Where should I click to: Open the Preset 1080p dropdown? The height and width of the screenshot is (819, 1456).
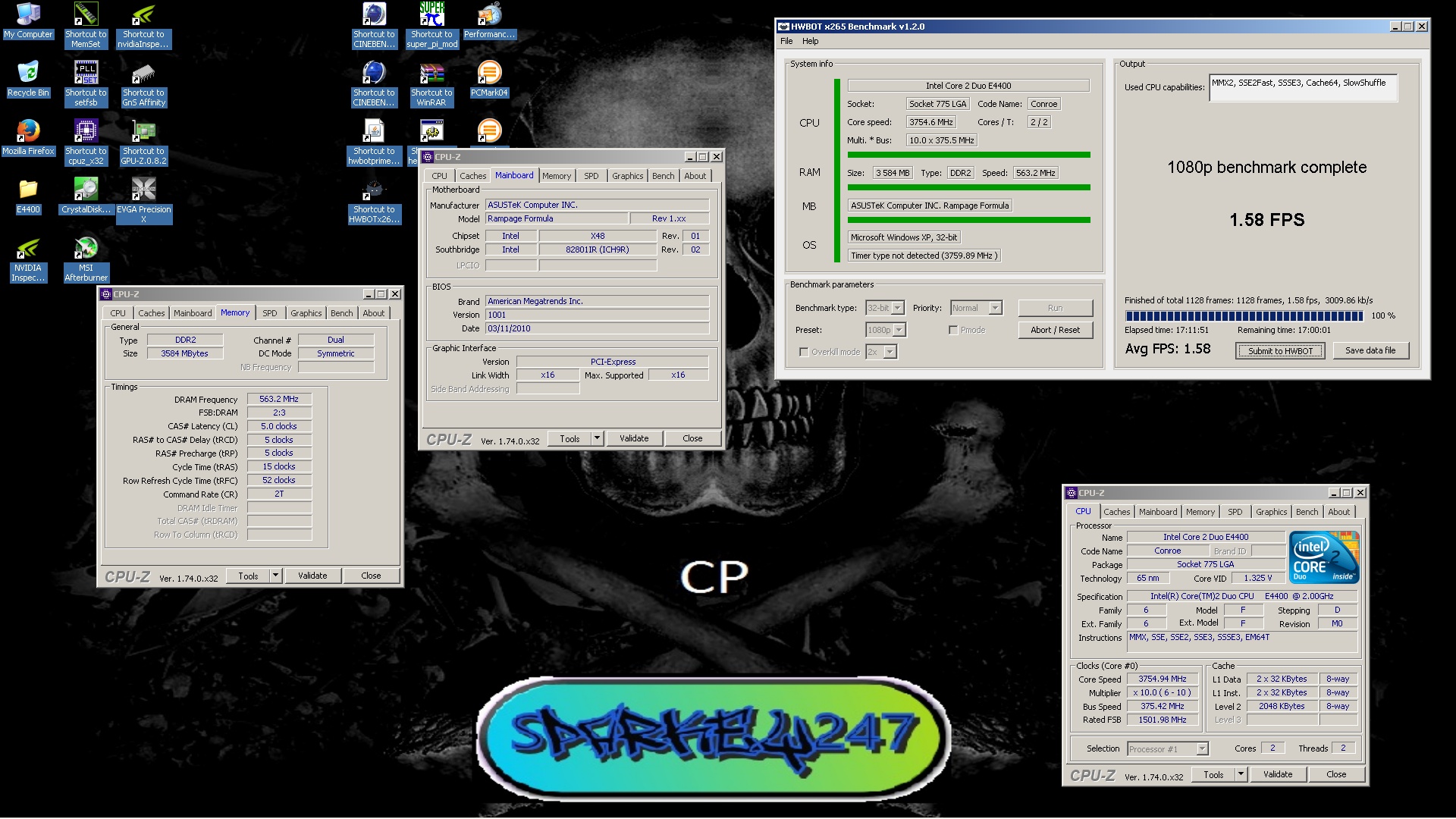coord(899,330)
